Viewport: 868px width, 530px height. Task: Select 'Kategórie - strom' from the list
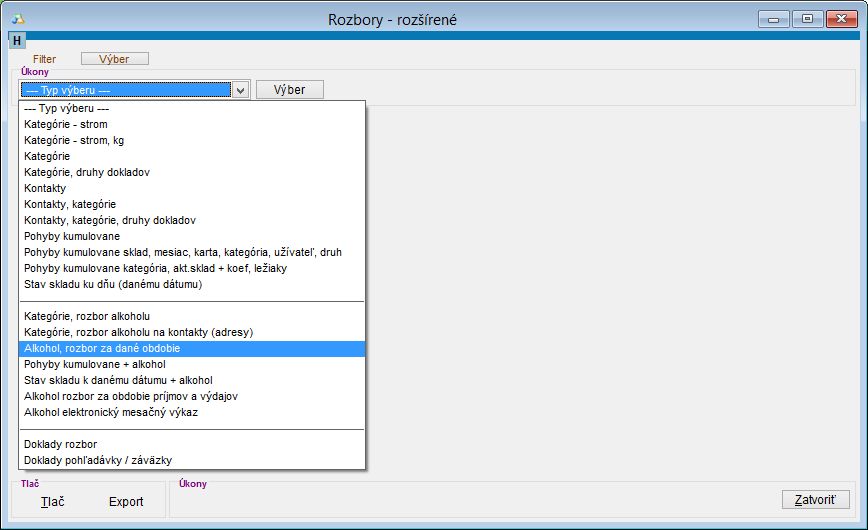coord(66,125)
